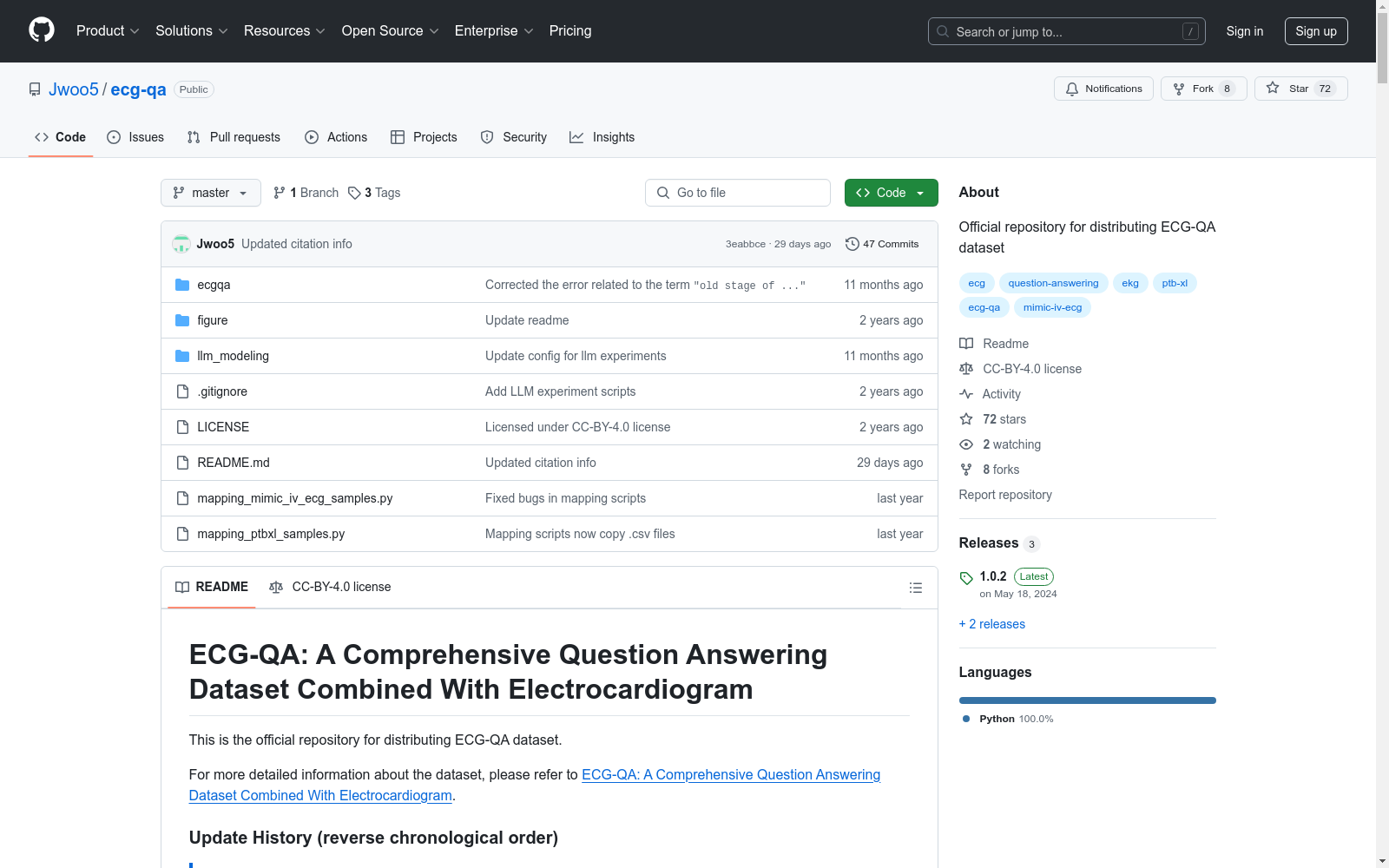1389x868 pixels.
Task: Open the ECG-QA paper hyperlink in README
Action: 535,785
